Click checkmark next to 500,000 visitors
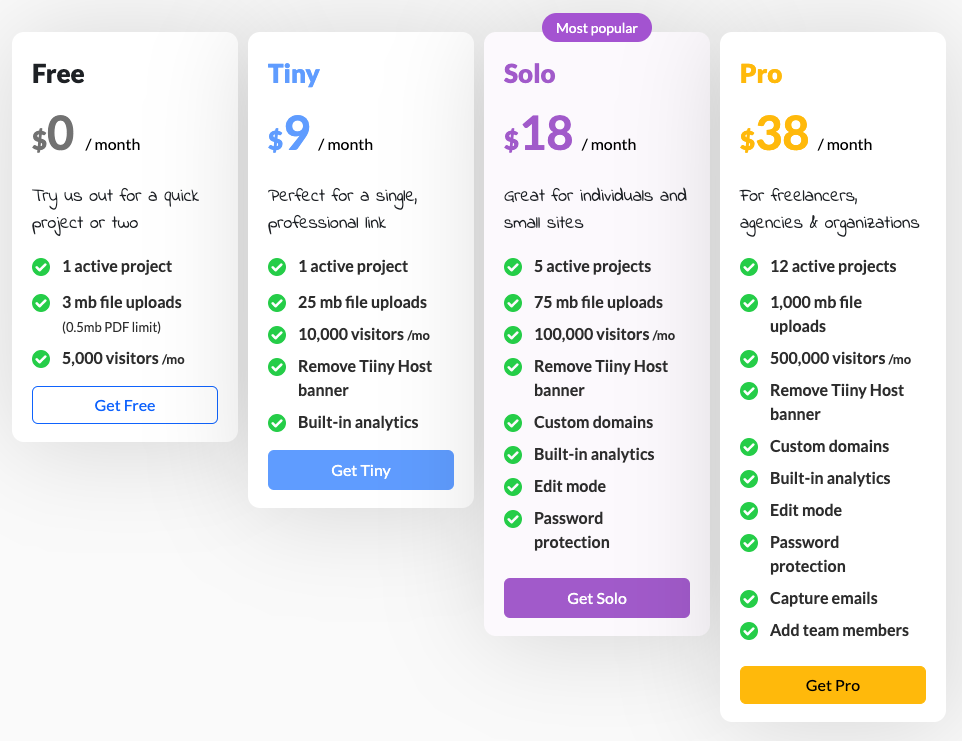 (x=749, y=359)
